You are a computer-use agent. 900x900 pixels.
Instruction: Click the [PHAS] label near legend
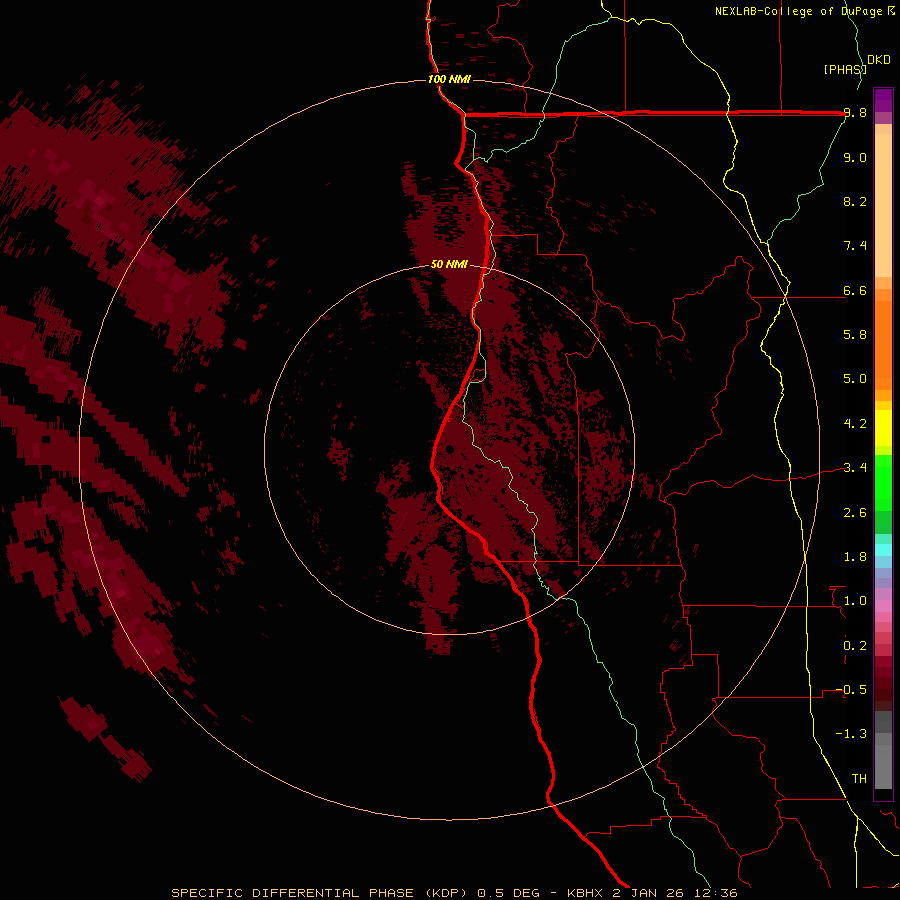coord(845,69)
